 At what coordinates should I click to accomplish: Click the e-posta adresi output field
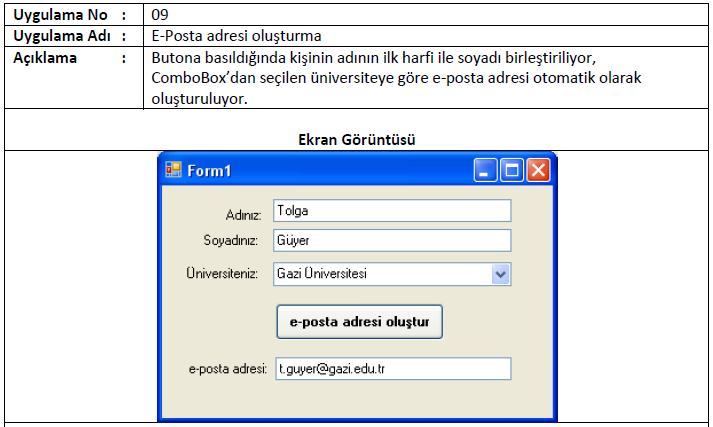click(x=393, y=369)
